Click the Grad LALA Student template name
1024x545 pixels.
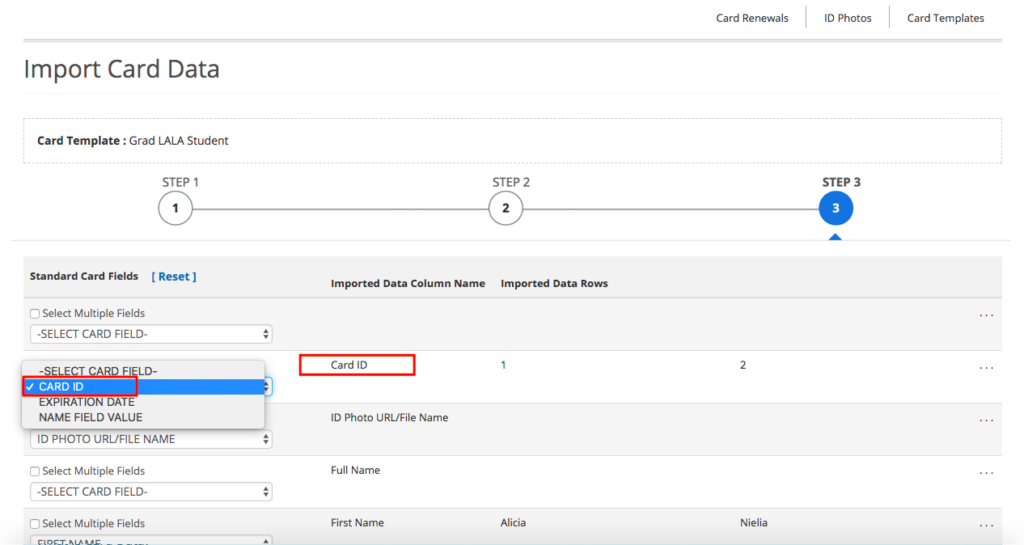[178, 140]
